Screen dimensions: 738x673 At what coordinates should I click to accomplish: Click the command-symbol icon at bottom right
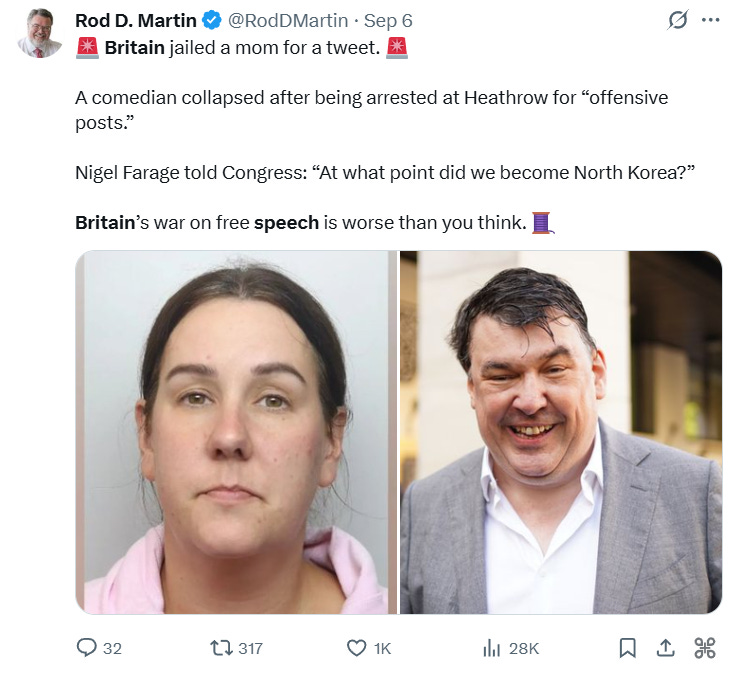tap(705, 648)
